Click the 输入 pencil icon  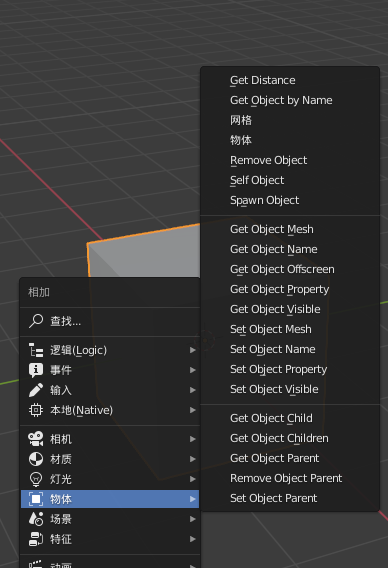tap(36, 390)
